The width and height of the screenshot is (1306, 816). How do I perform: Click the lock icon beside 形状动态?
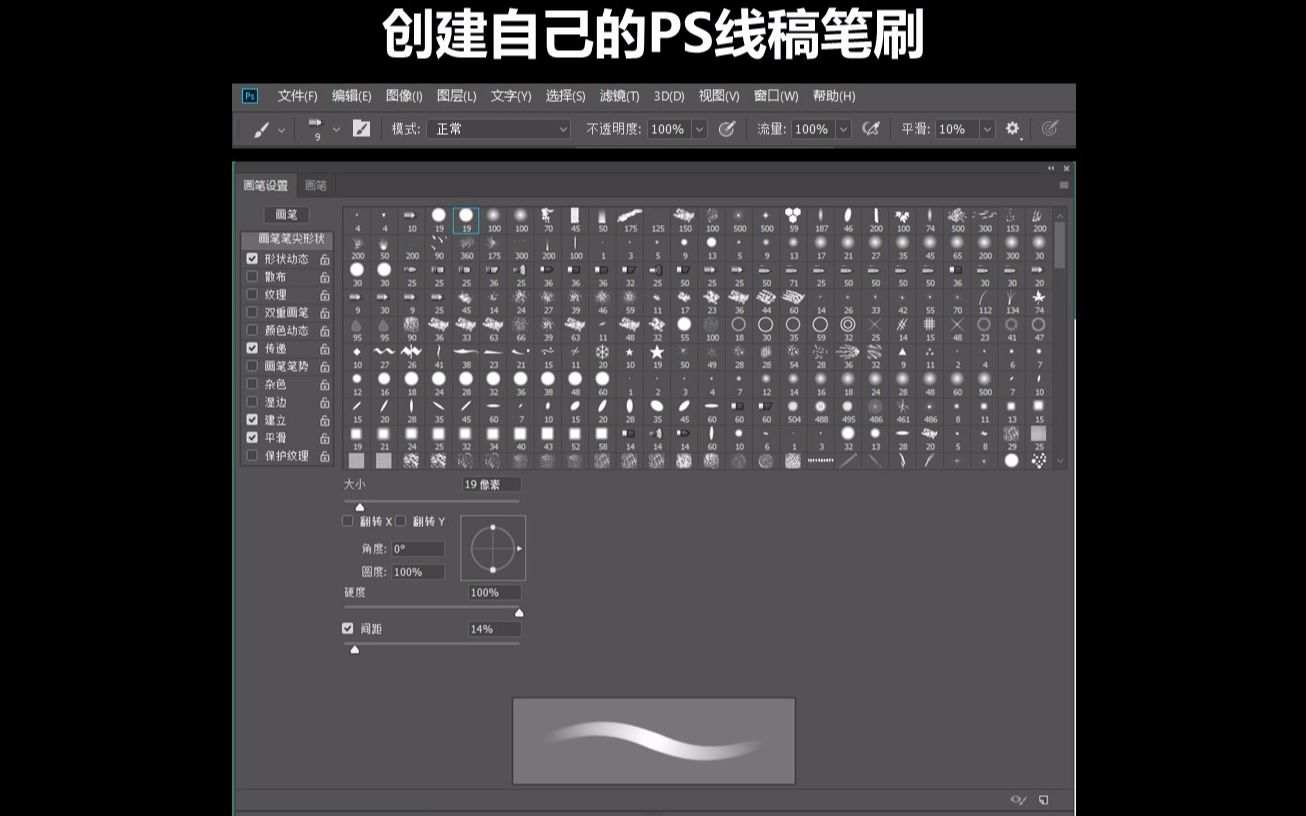(325, 259)
